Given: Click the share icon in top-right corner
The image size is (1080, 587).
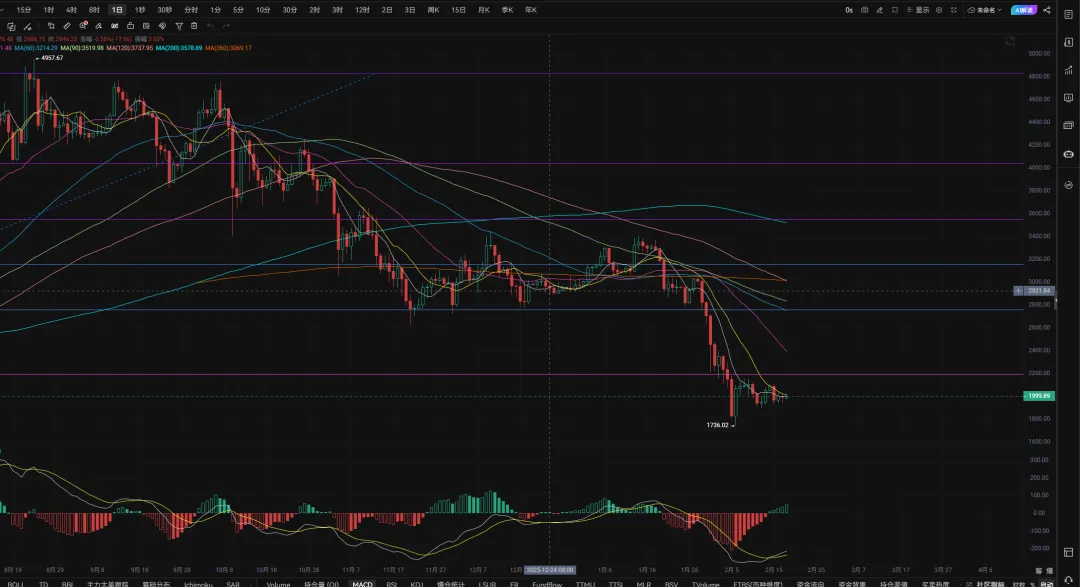Looking at the screenshot, I should click(x=1047, y=10).
